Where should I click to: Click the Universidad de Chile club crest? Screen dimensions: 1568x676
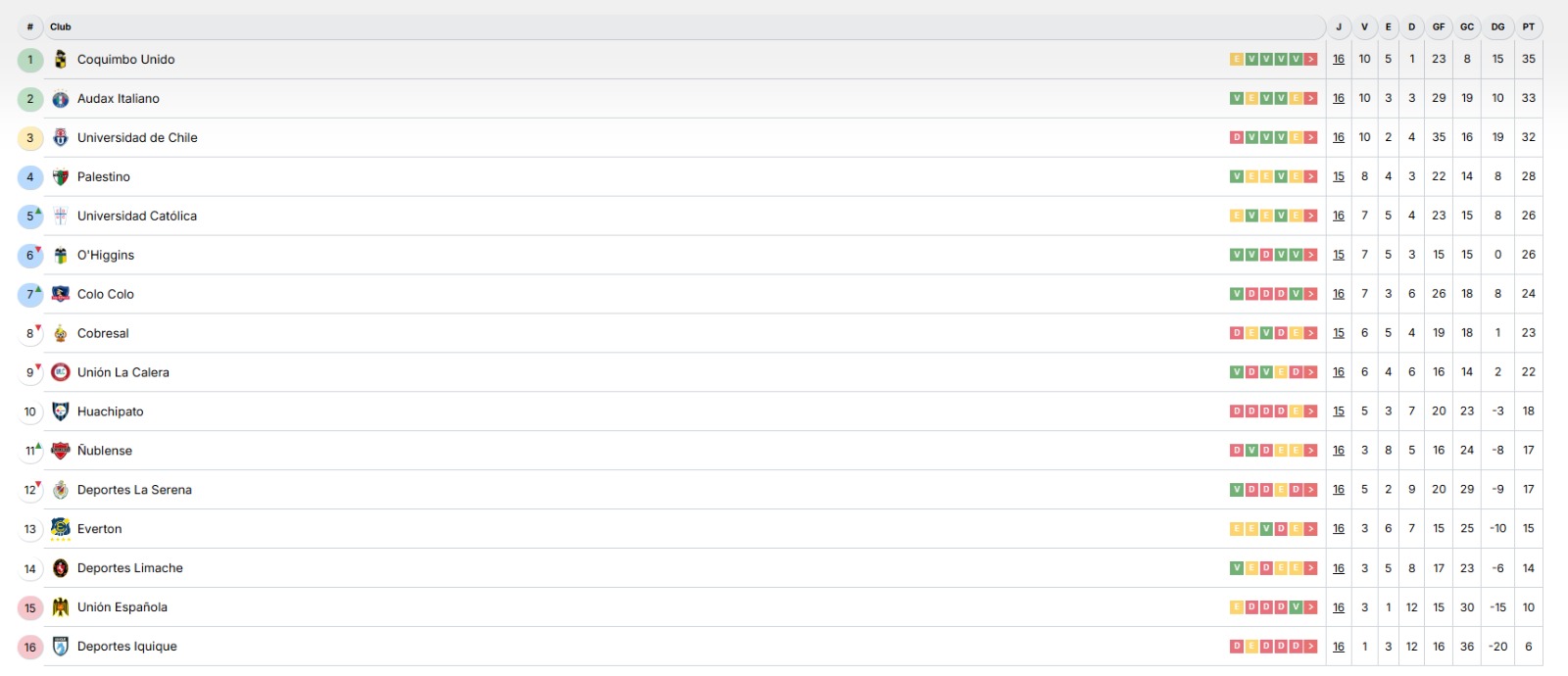coord(61,137)
